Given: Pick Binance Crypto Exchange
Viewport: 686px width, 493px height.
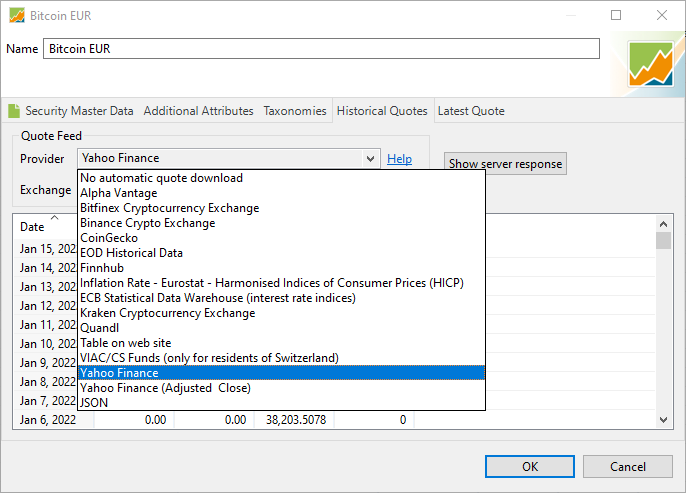Looking at the screenshot, I should (281, 223).
